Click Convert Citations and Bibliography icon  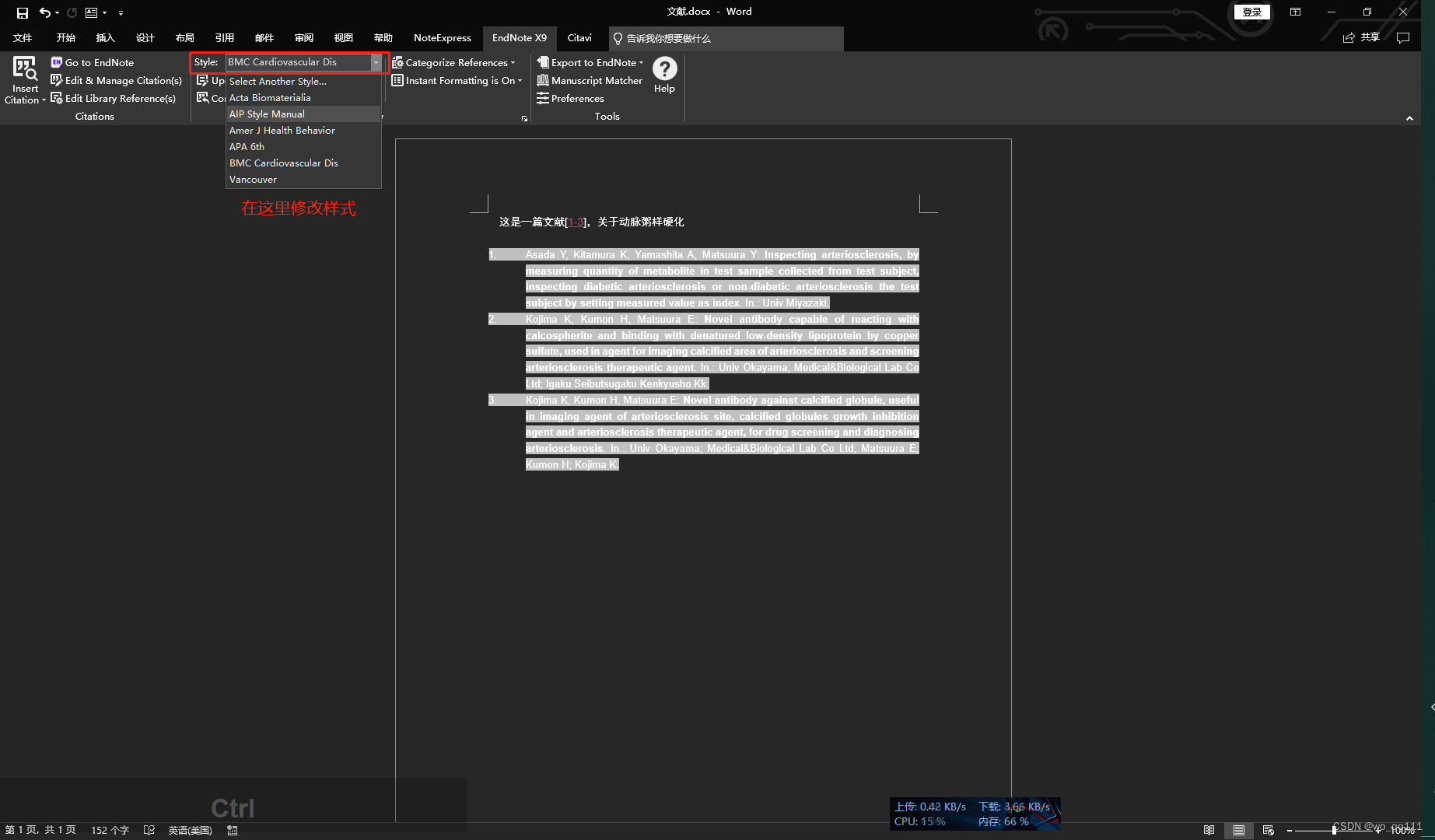[202, 98]
